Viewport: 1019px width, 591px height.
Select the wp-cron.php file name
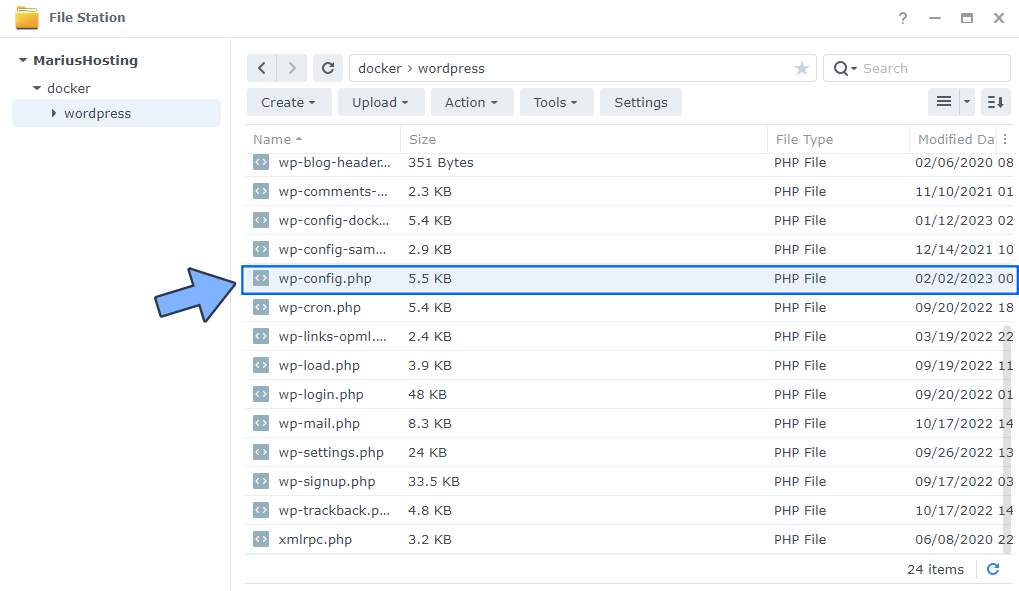(319, 307)
